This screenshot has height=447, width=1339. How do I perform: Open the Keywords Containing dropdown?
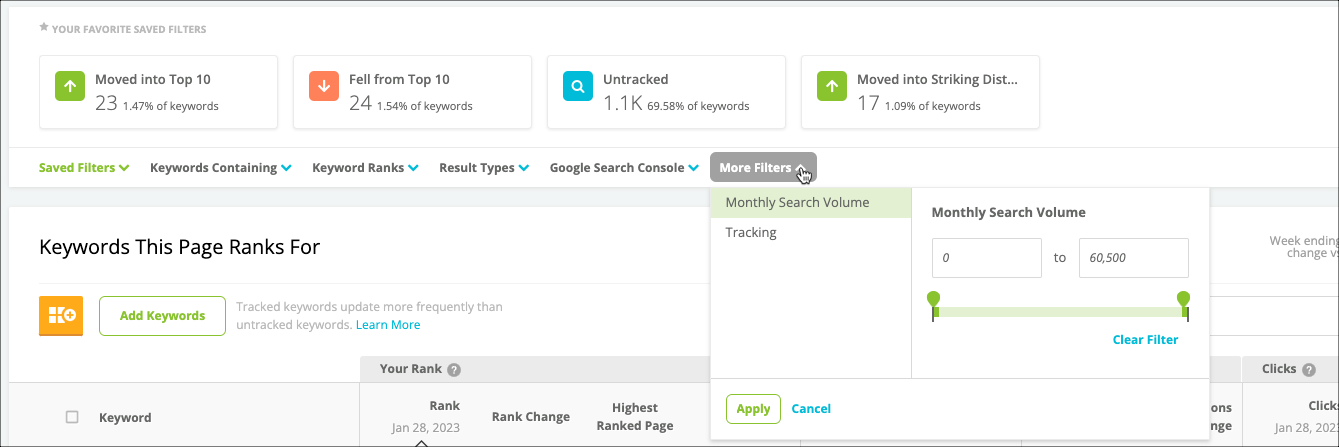[221, 168]
